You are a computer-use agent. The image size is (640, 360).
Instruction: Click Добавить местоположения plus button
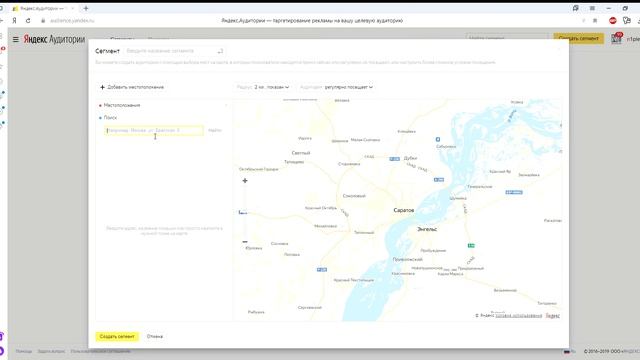tap(132, 87)
